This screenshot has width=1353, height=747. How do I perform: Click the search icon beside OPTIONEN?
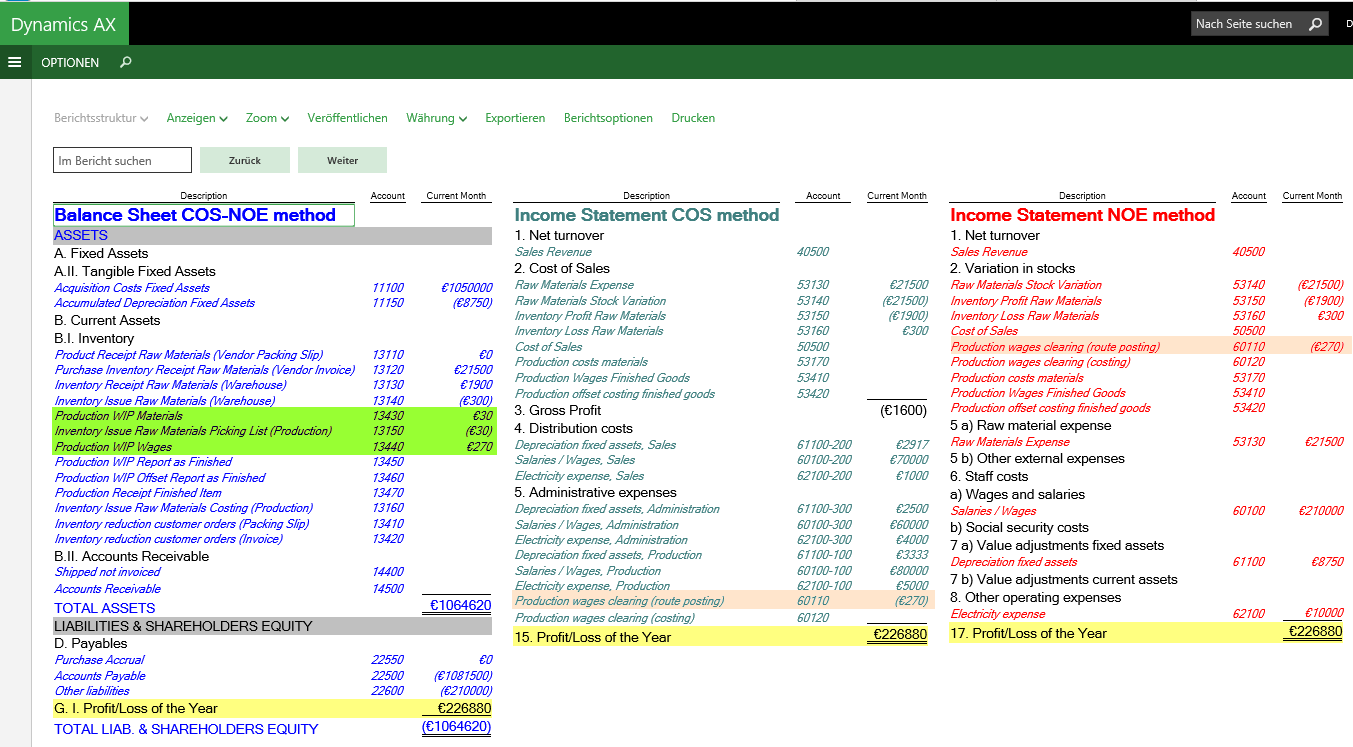tap(125, 62)
